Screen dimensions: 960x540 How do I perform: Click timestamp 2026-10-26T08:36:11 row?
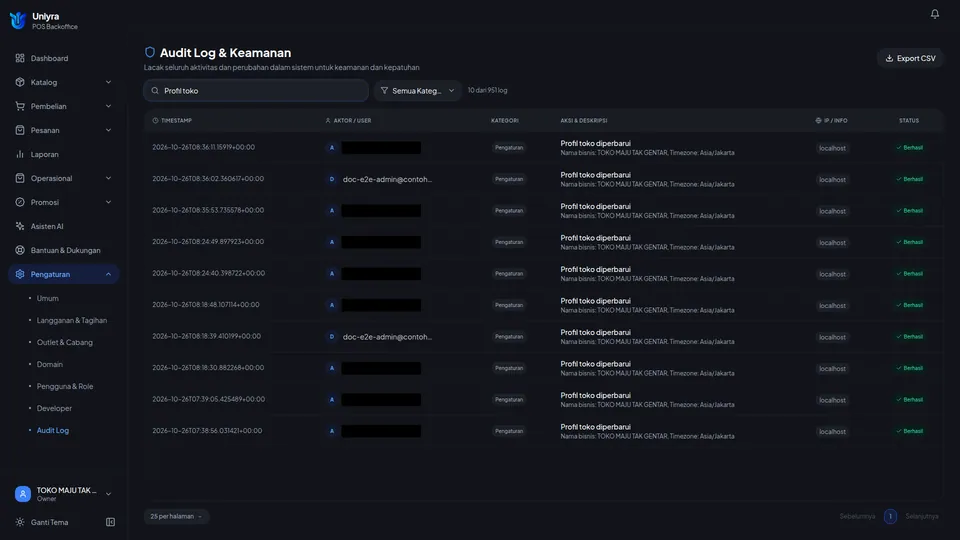pos(203,148)
